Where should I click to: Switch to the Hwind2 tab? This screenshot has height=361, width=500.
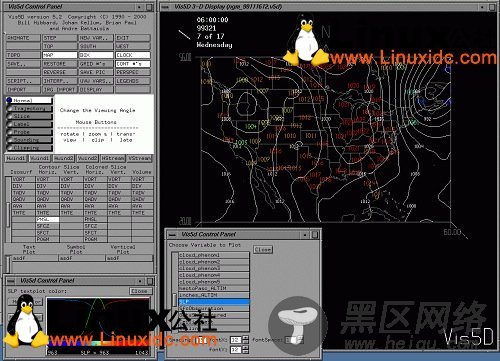64,158
